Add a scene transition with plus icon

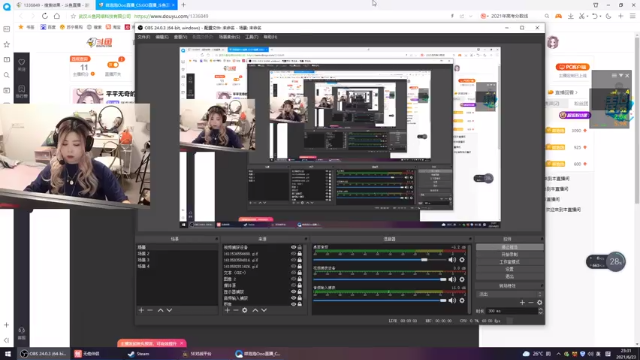(522, 303)
